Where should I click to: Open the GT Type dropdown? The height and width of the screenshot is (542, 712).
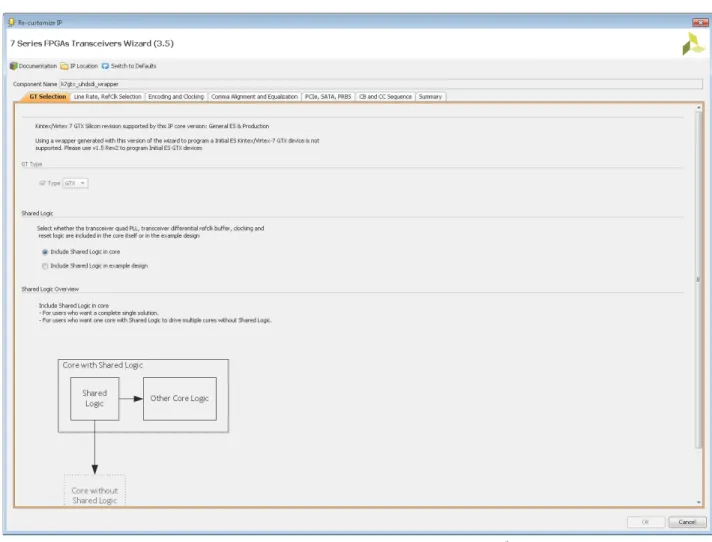[75, 183]
